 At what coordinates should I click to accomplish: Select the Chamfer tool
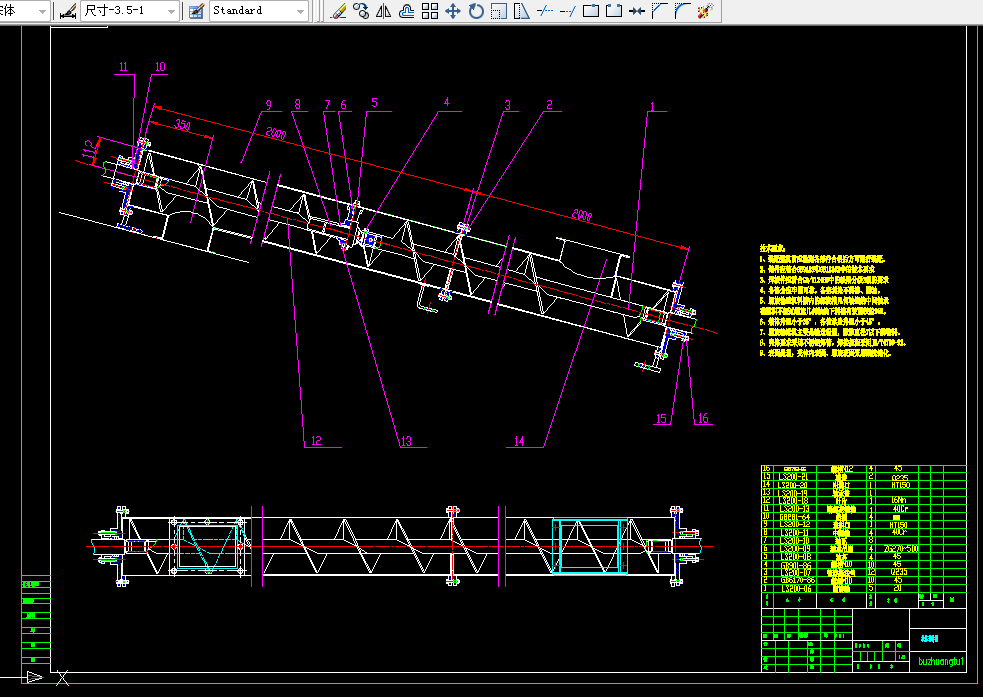(659, 11)
